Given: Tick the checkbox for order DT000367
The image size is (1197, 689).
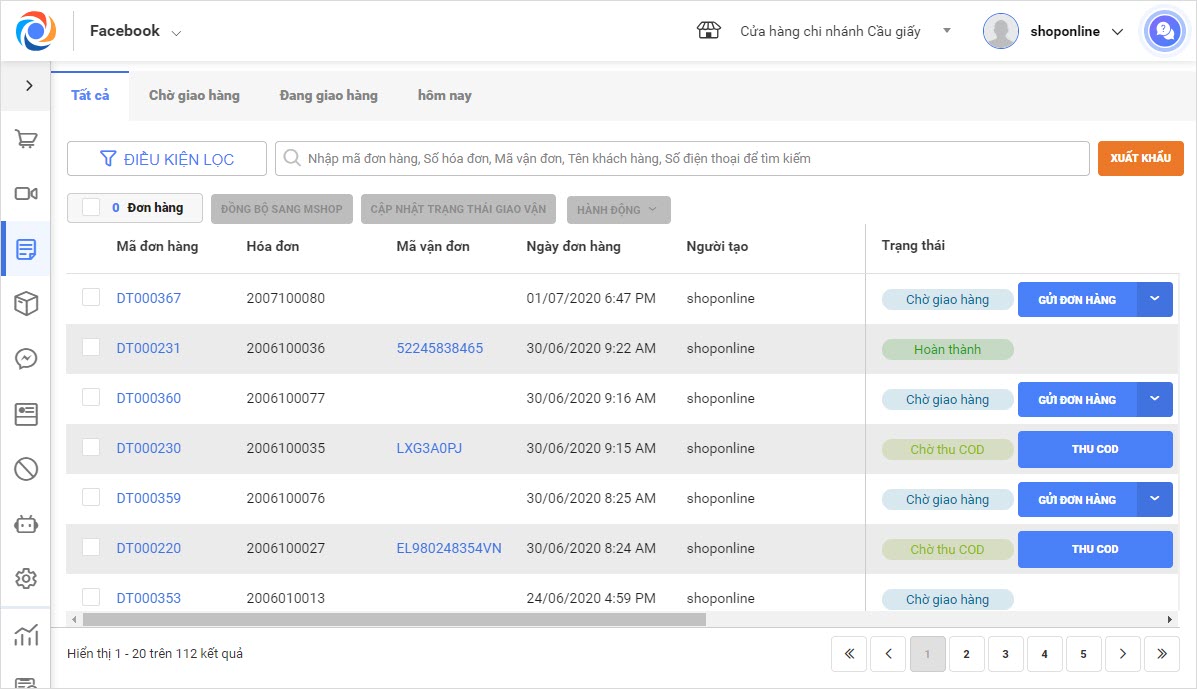Looking at the screenshot, I should pos(91,297).
